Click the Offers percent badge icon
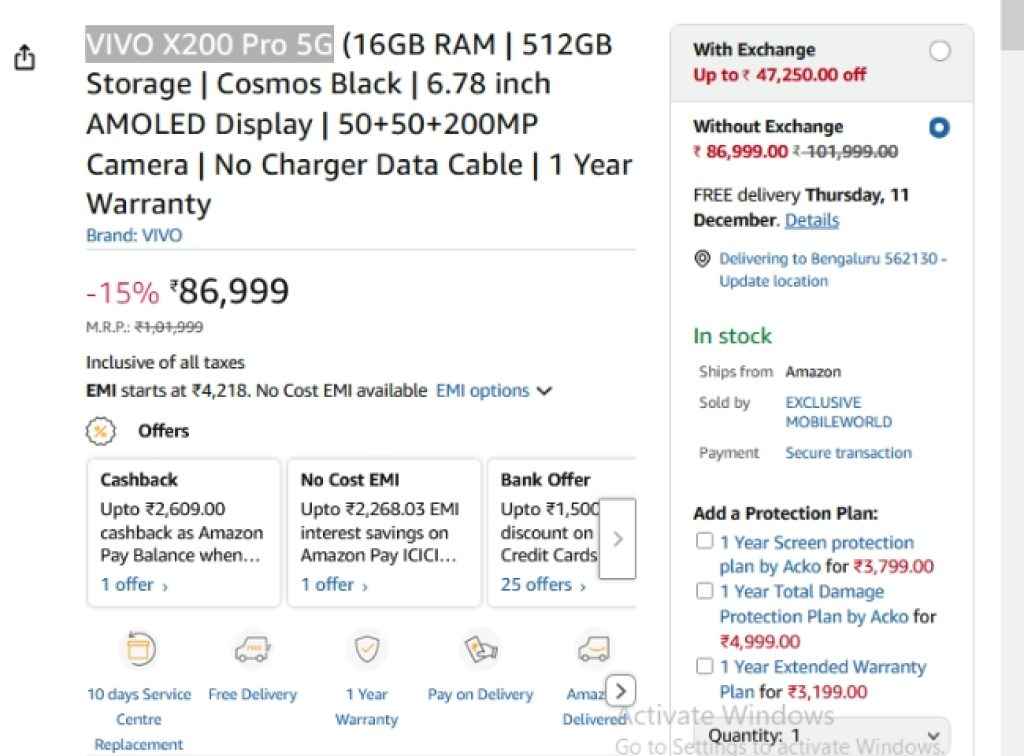1024x756 pixels. pos(100,431)
